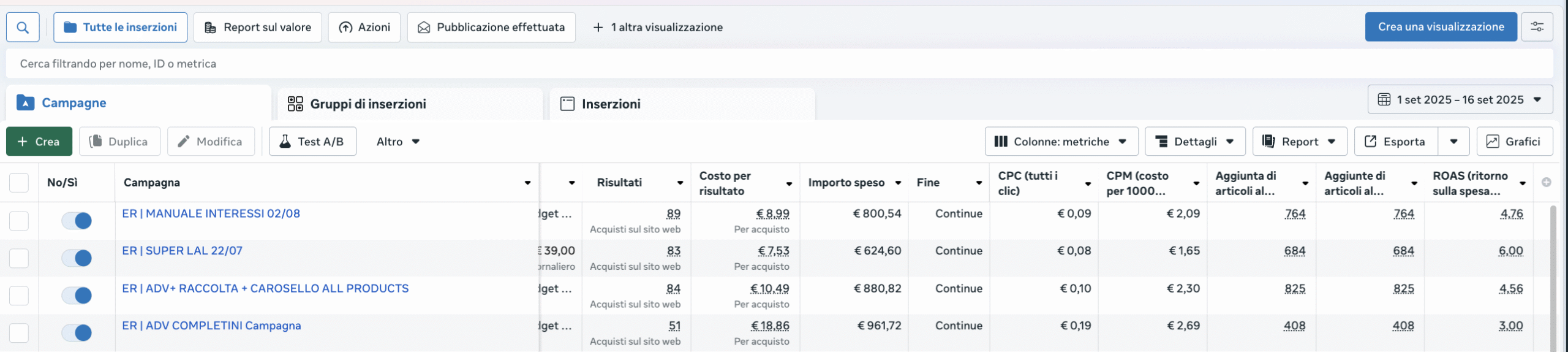This screenshot has height=352, width=1568.
Task: Open the view settings sliders icon
Action: pyautogui.click(x=1537, y=27)
